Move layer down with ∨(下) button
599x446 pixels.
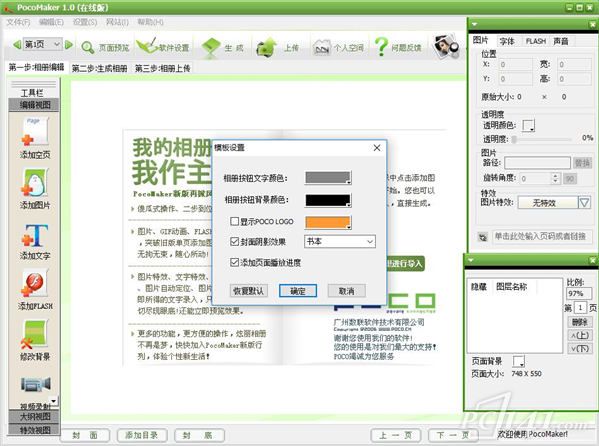(x=580, y=349)
